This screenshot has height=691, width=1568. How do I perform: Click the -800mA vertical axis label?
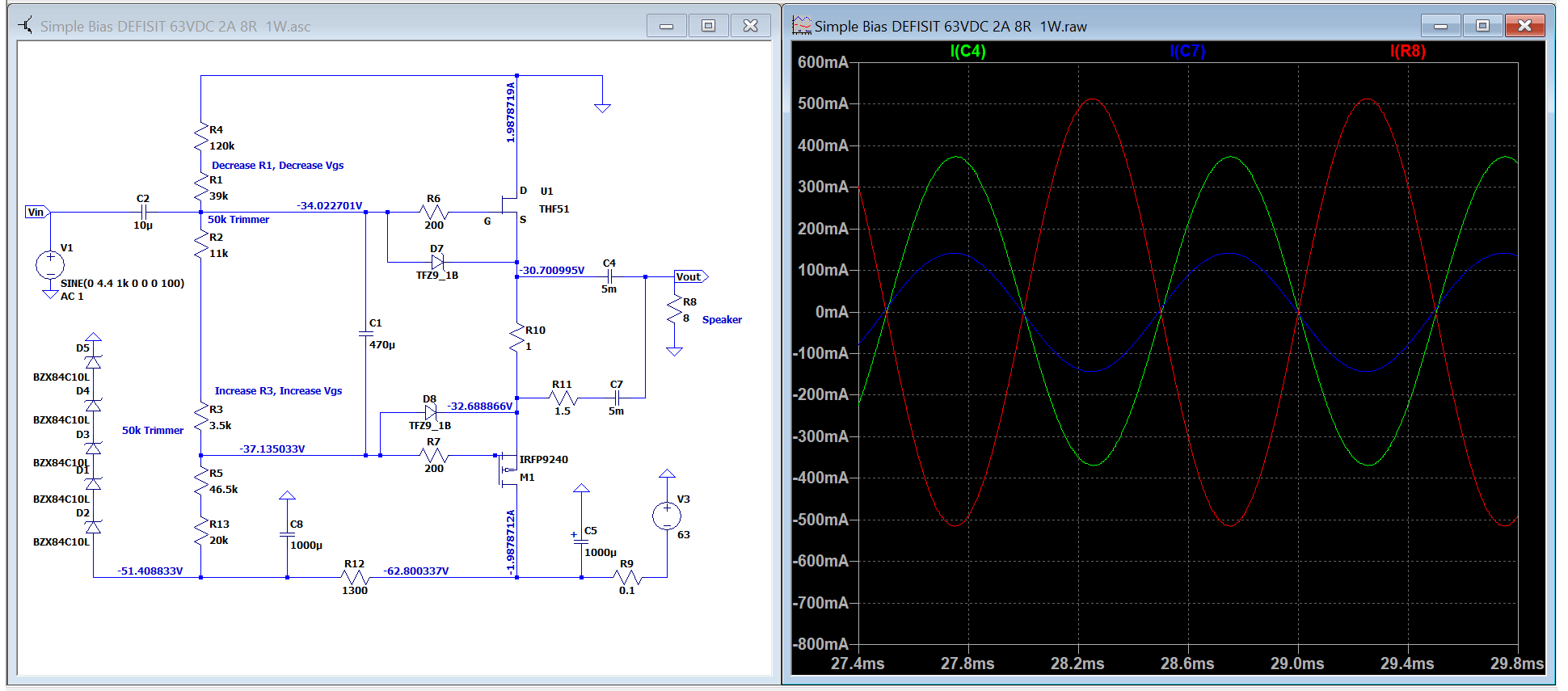(x=820, y=644)
